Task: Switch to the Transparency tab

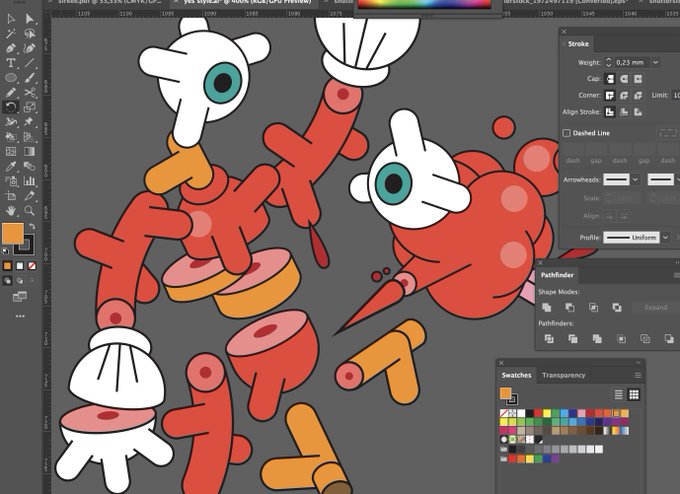Action: (563, 375)
